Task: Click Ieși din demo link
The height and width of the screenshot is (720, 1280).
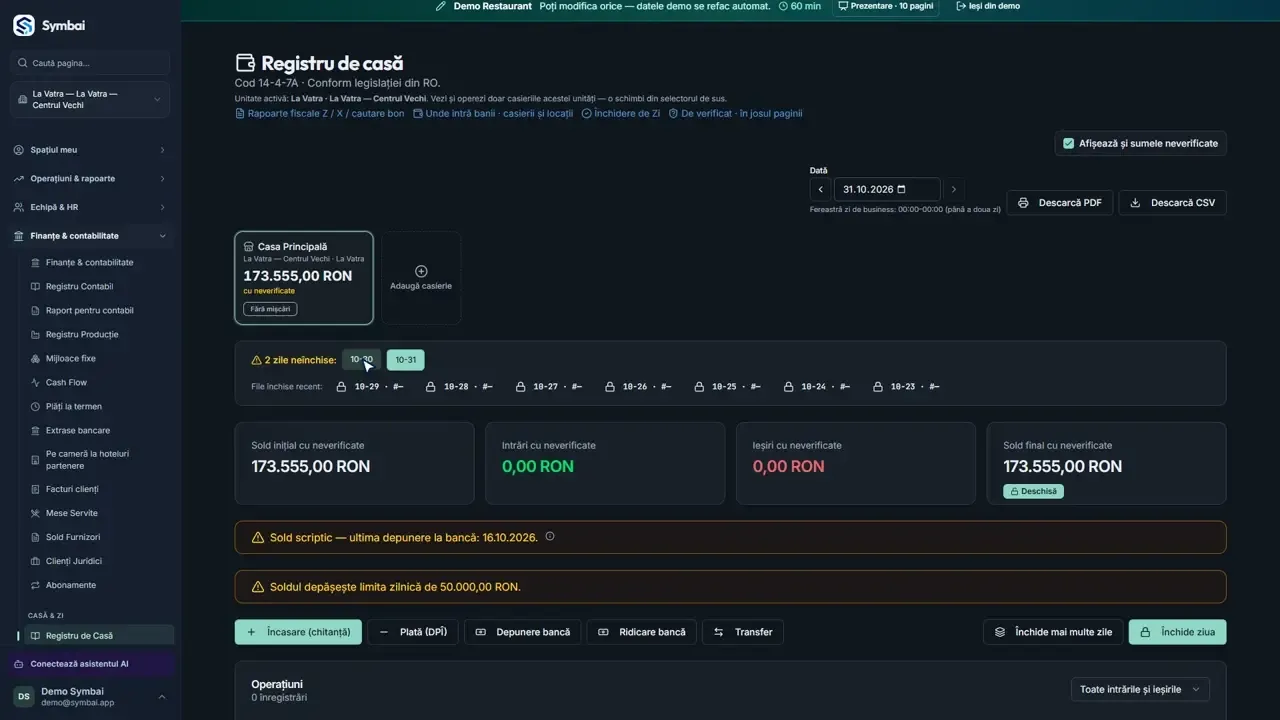Action: tap(988, 6)
